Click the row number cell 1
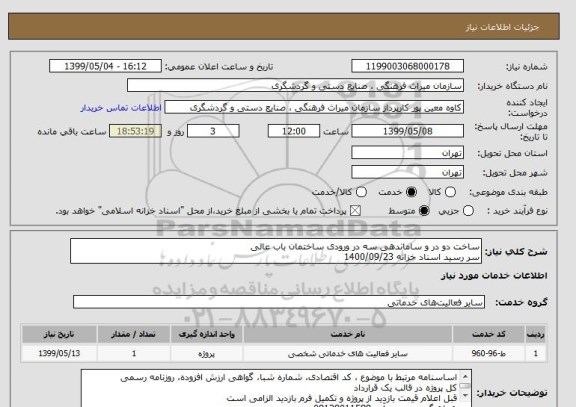Image resolution: width=576 pixels, height=407 pixels. click(536, 353)
